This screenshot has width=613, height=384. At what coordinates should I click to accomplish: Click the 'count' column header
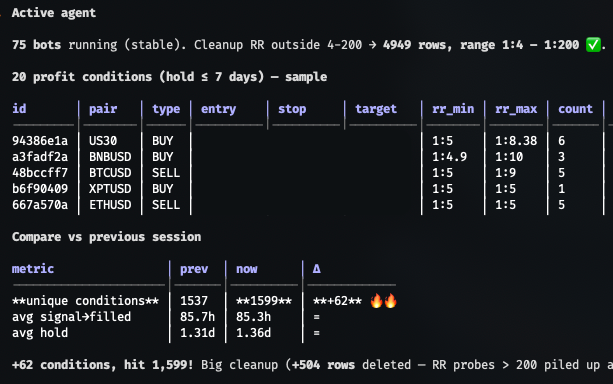pos(575,109)
